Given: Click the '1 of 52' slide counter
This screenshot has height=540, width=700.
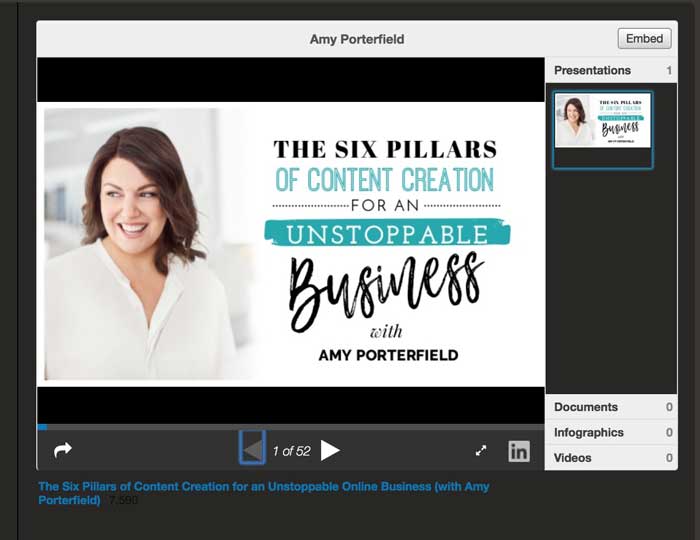Looking at the screenshot, I should (x=292, y=451).
